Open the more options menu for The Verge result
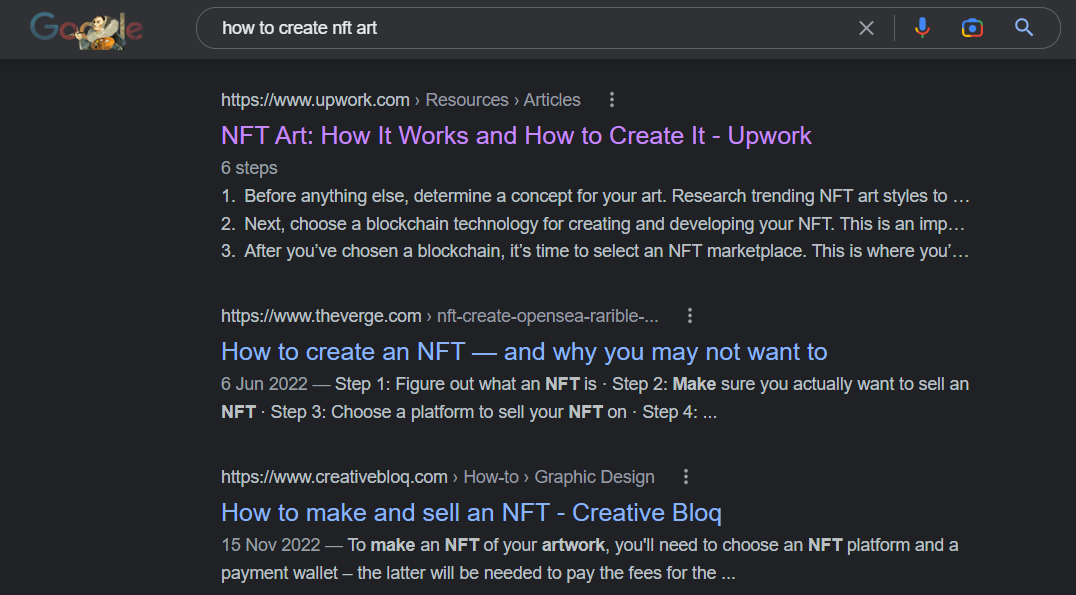The image size is (1076, 595). click(690, 316)
